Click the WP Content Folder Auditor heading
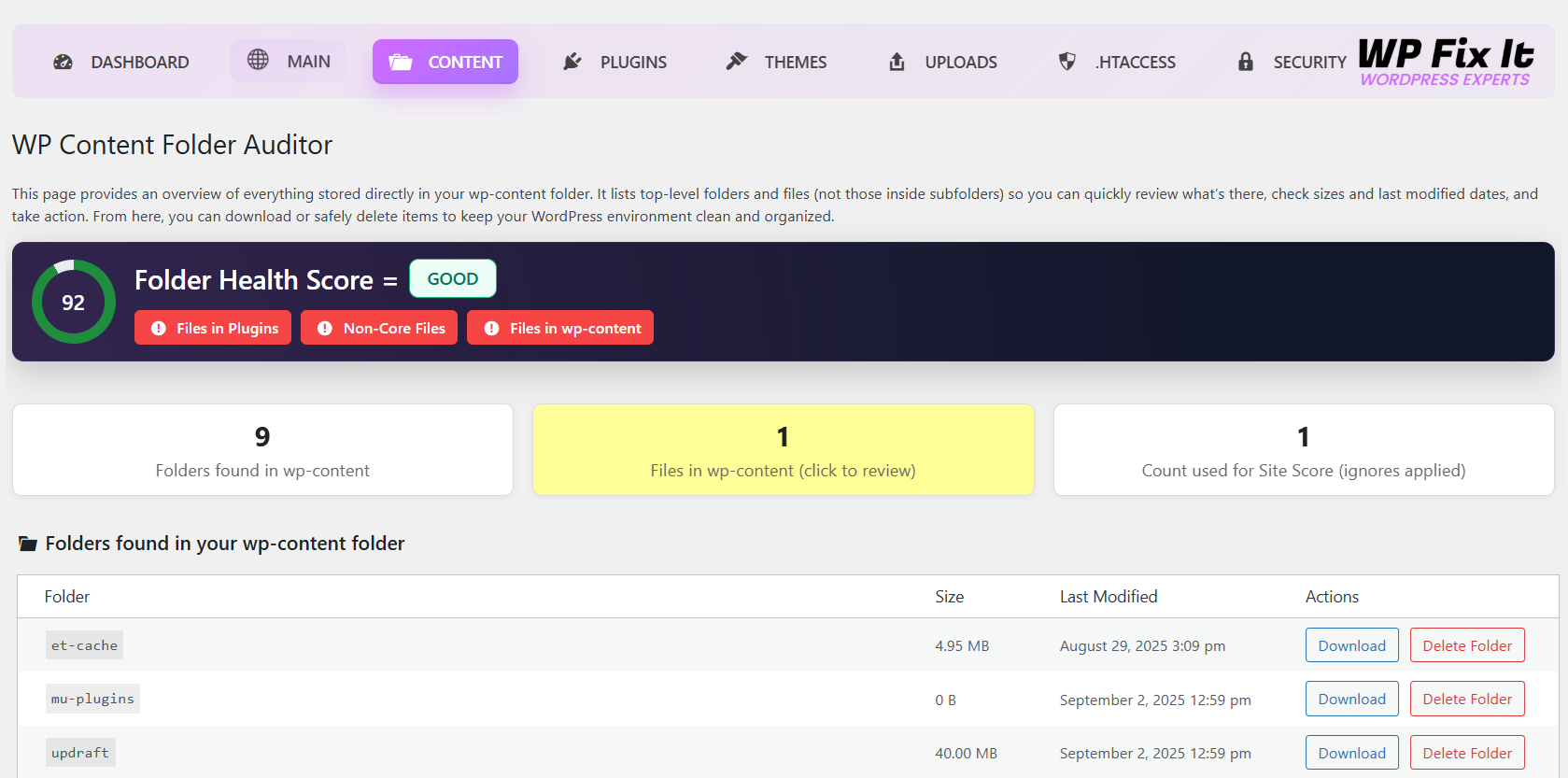 (172, 145)
